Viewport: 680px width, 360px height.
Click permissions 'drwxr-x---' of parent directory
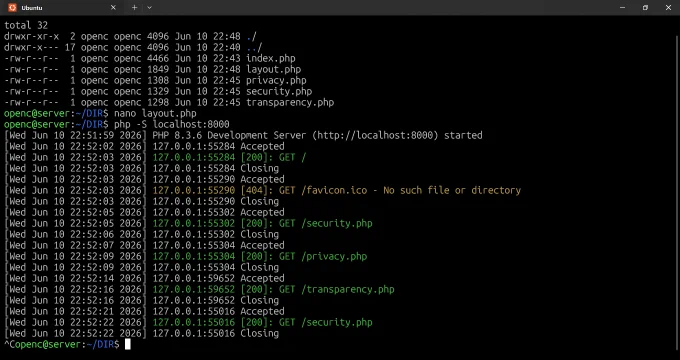click(31, 47)
